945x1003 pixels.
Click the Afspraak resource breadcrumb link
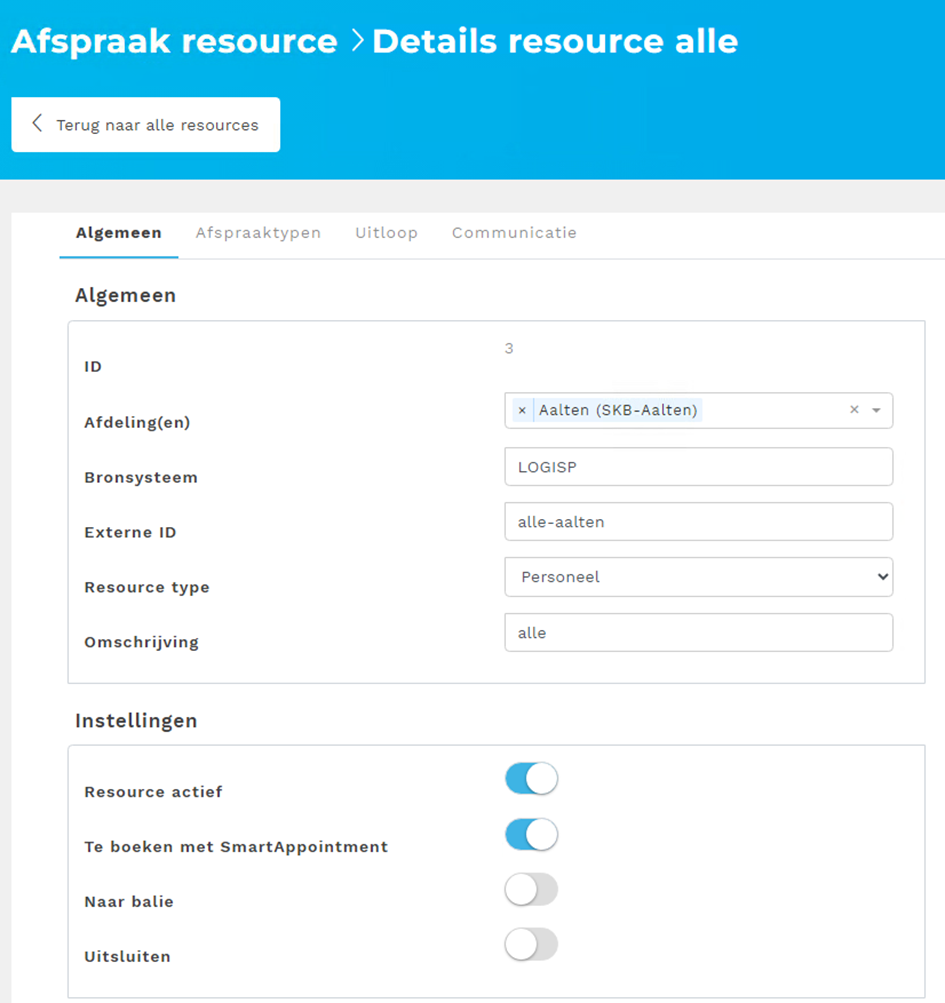(x=174, y=42)
